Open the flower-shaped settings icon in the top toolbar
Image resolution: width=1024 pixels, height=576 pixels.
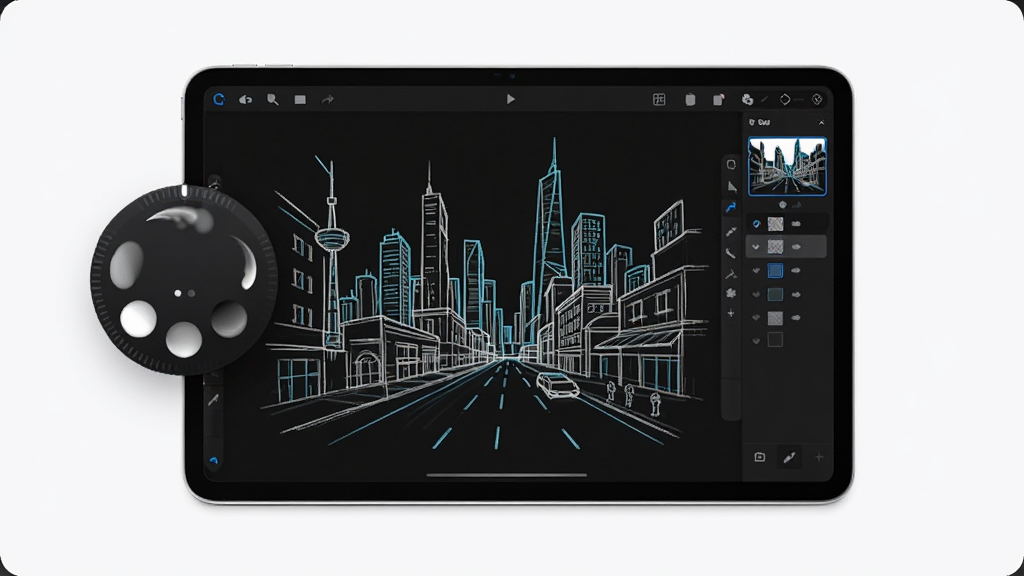(747, 99)
